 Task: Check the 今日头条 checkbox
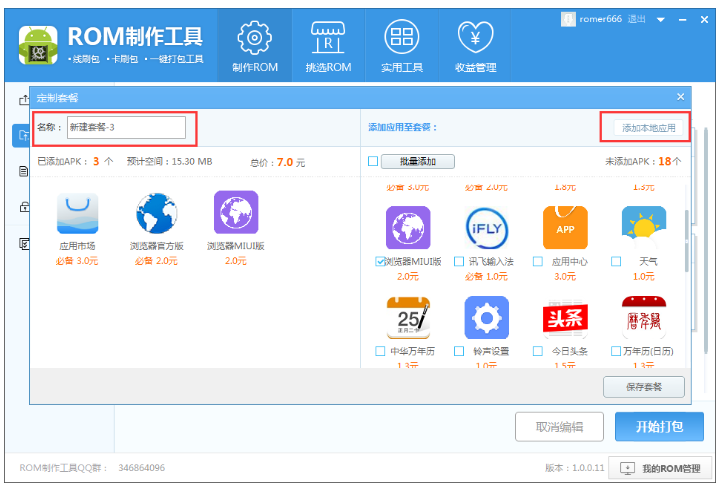[x=538, y=351]
